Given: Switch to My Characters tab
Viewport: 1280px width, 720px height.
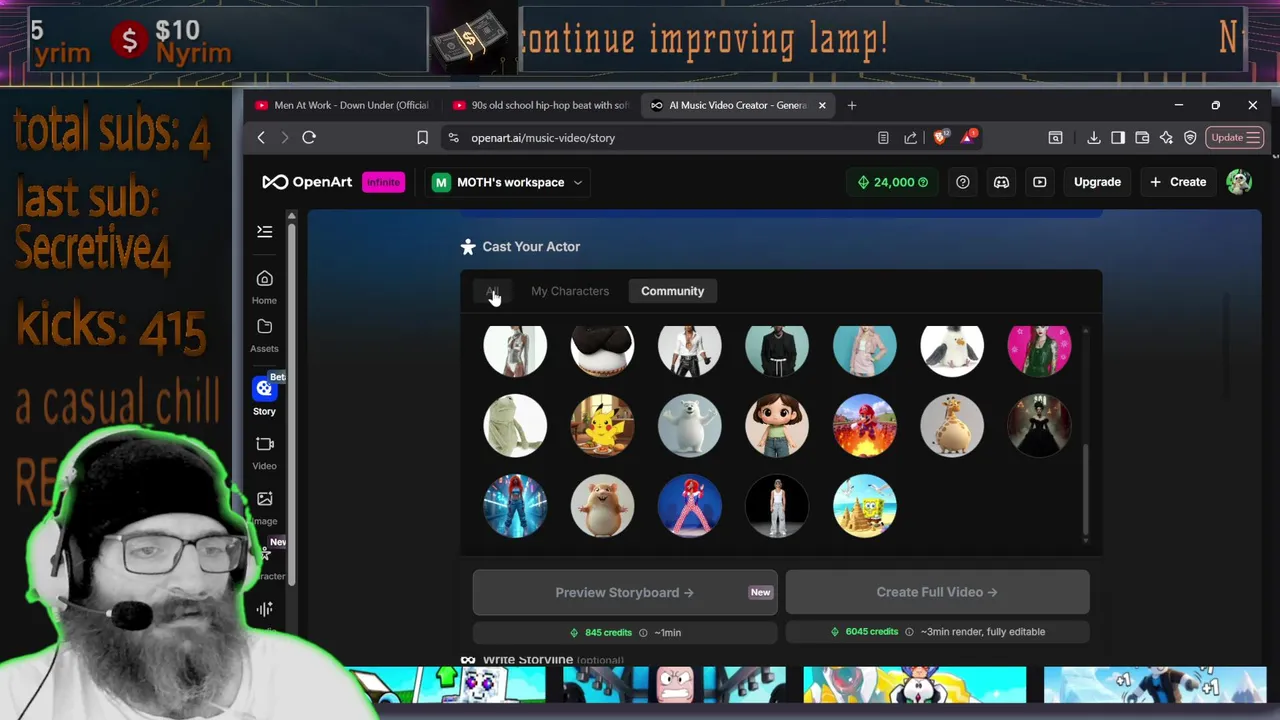Looking at the screenshot, I should pyautogui.click(x=570, y=291).
